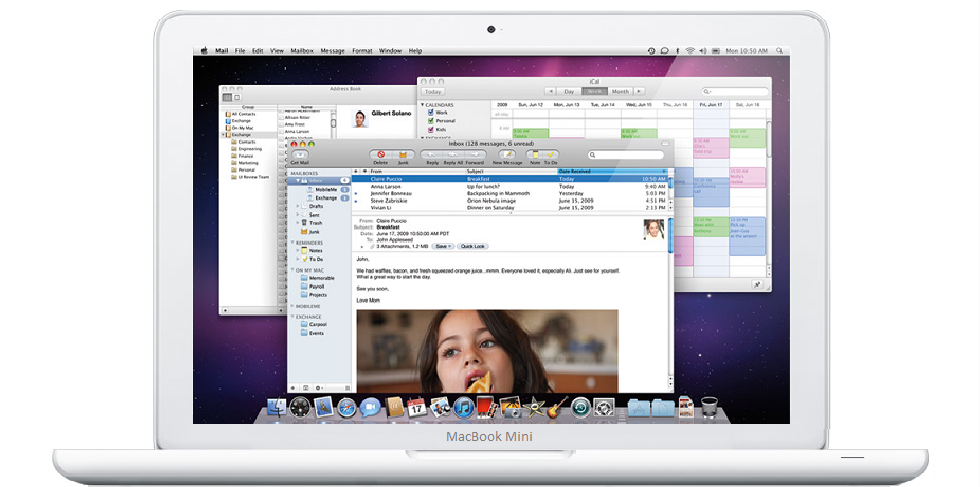Collapse CALENDARS list in iCal sidebar
Screen dimensions: 980x487
pos(422,104)
